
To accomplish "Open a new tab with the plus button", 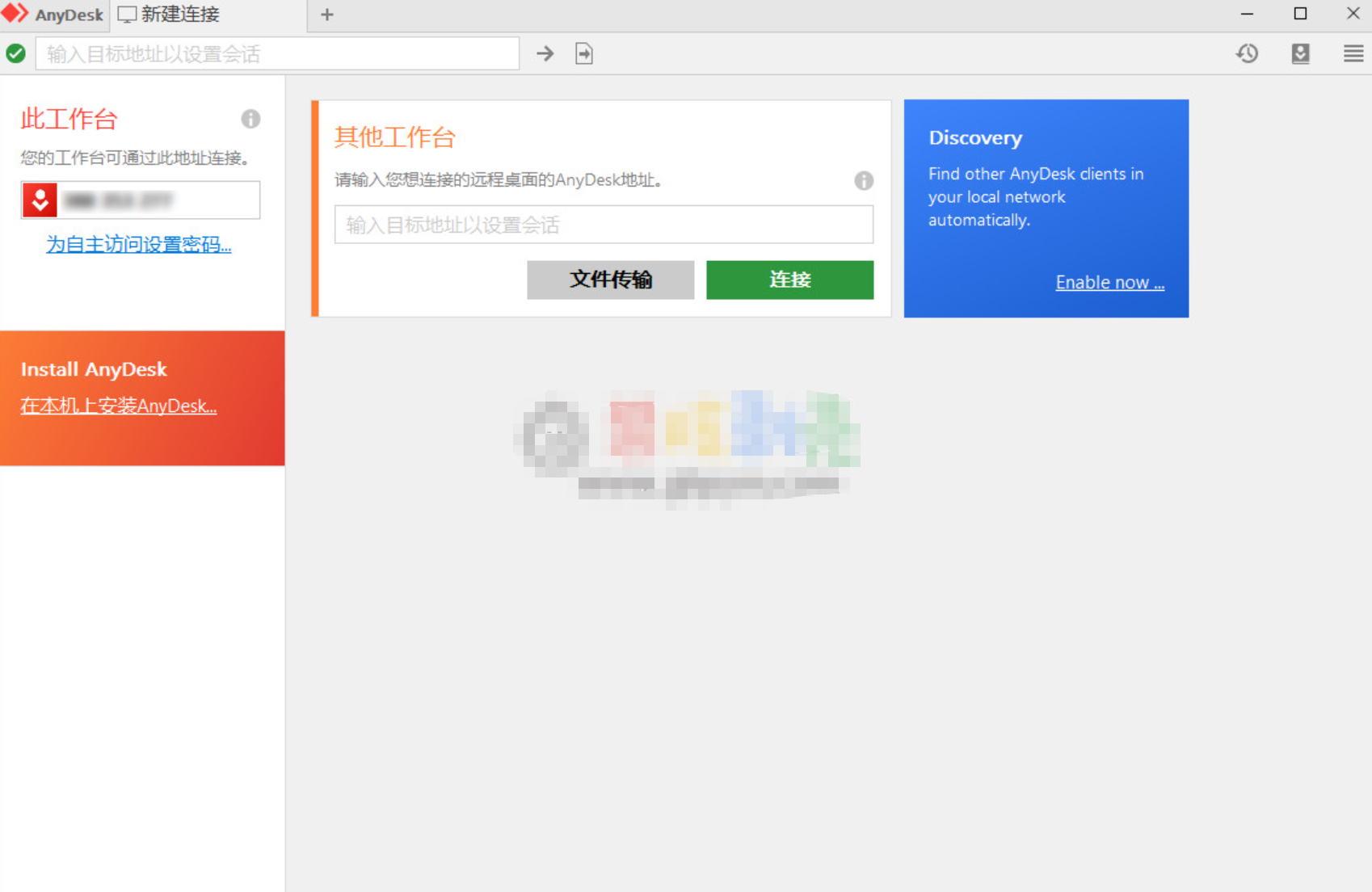I will 326,14.
